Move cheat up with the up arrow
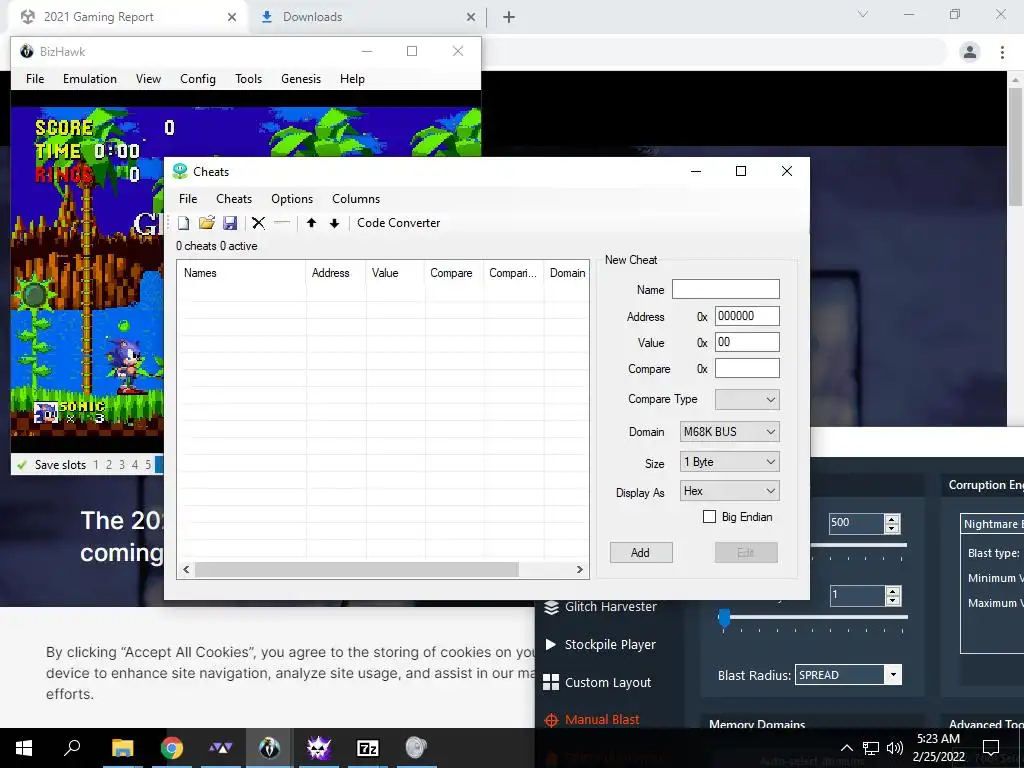 coord(312,223)
